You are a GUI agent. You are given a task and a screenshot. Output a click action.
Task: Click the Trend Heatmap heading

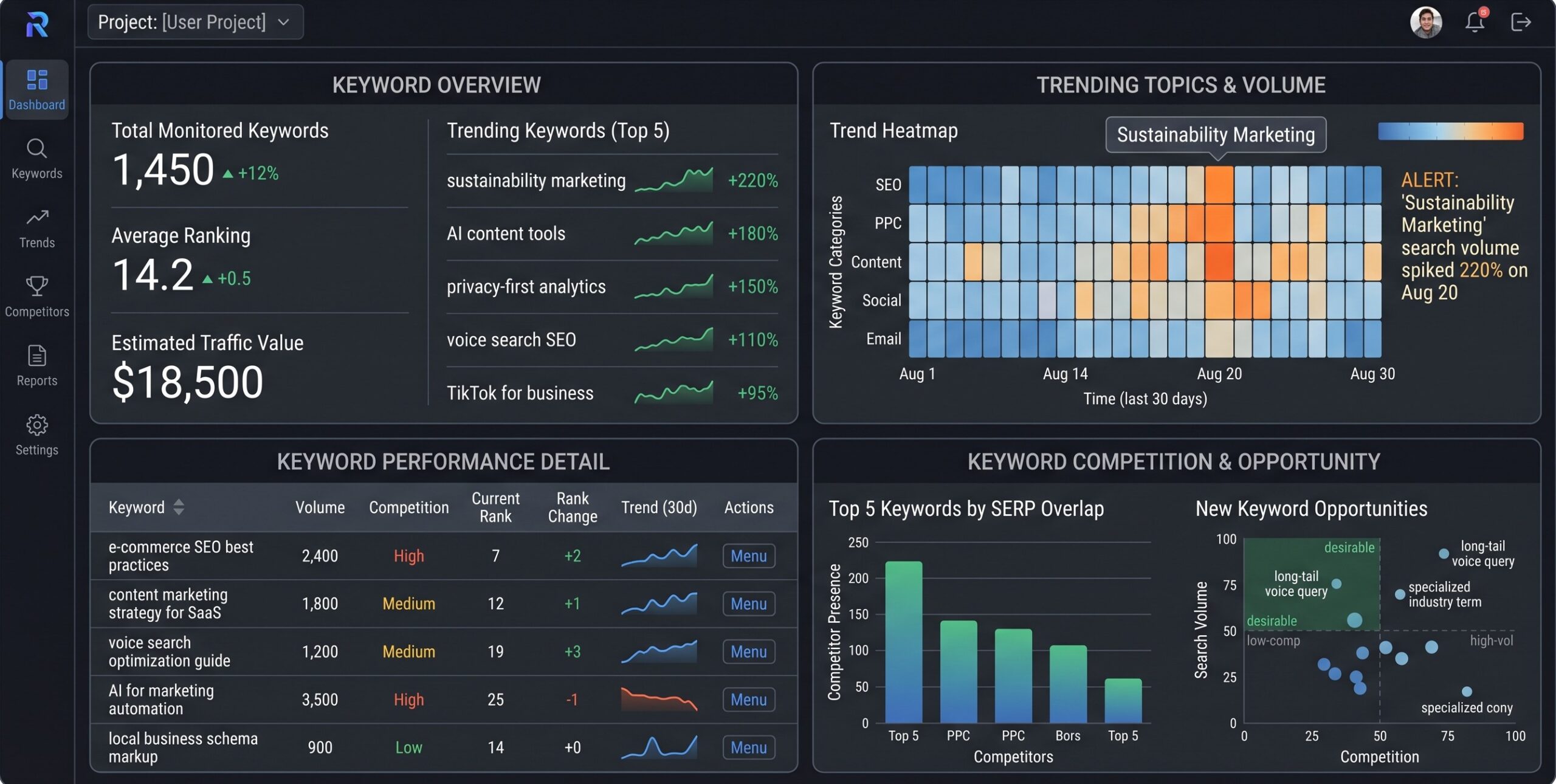893,131
